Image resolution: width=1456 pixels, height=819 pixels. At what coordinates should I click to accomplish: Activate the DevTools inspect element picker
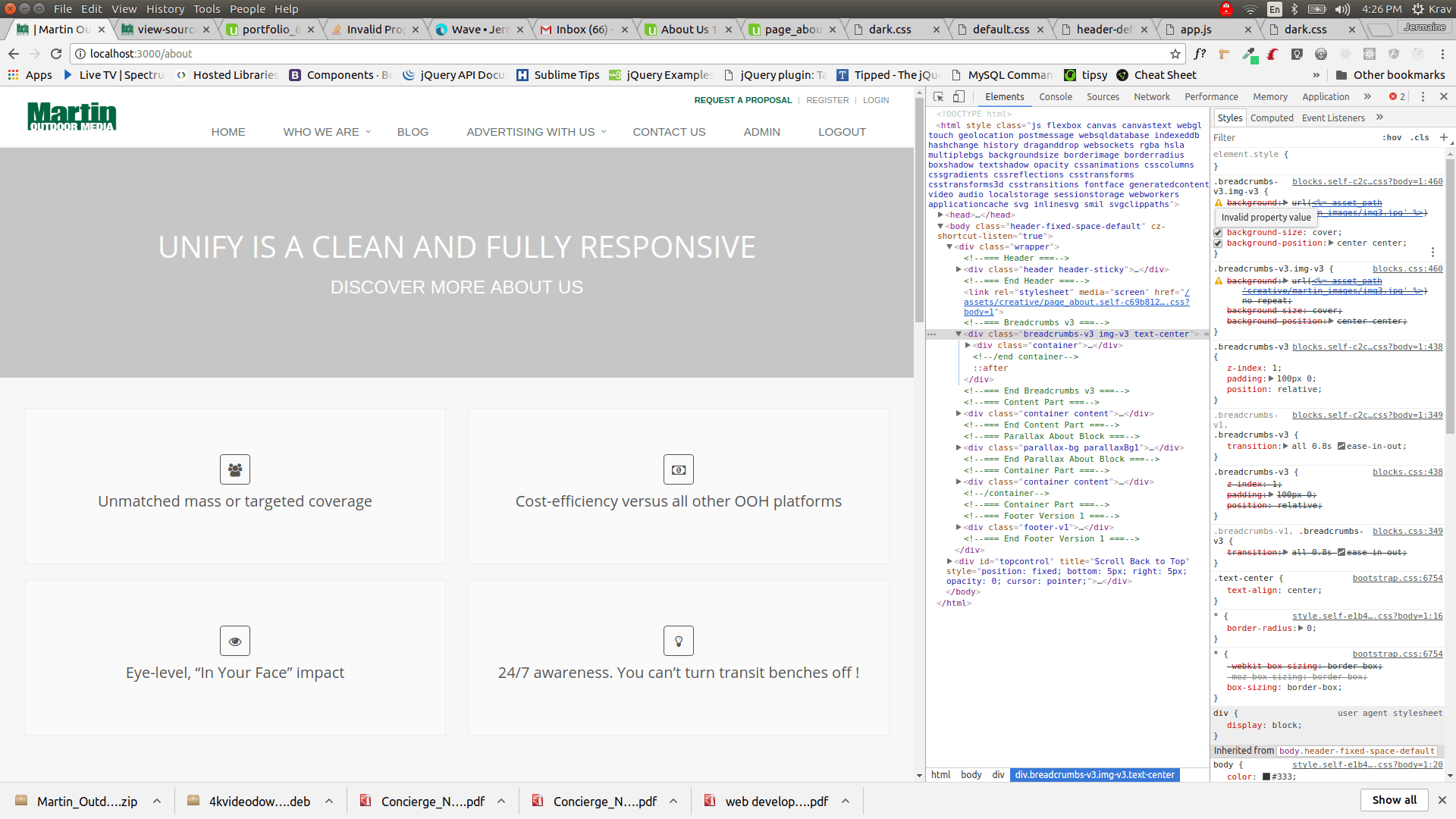(x=938, y=97)
